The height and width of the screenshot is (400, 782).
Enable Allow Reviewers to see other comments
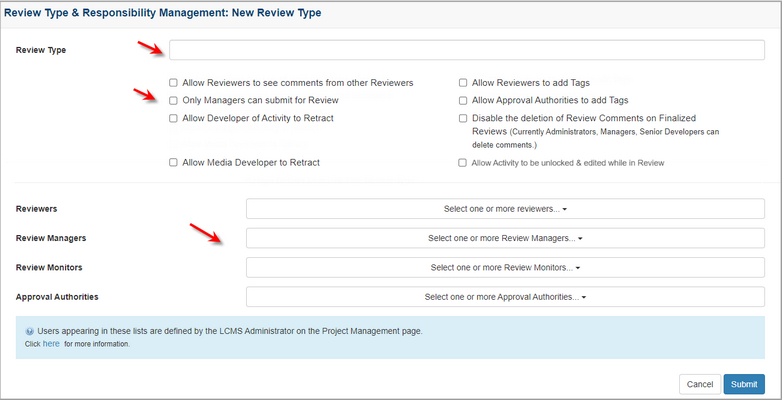(174, 83)
